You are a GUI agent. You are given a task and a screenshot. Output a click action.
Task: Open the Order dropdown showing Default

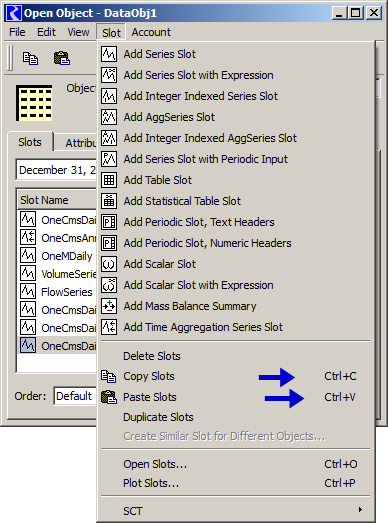(x=75, y=396)
